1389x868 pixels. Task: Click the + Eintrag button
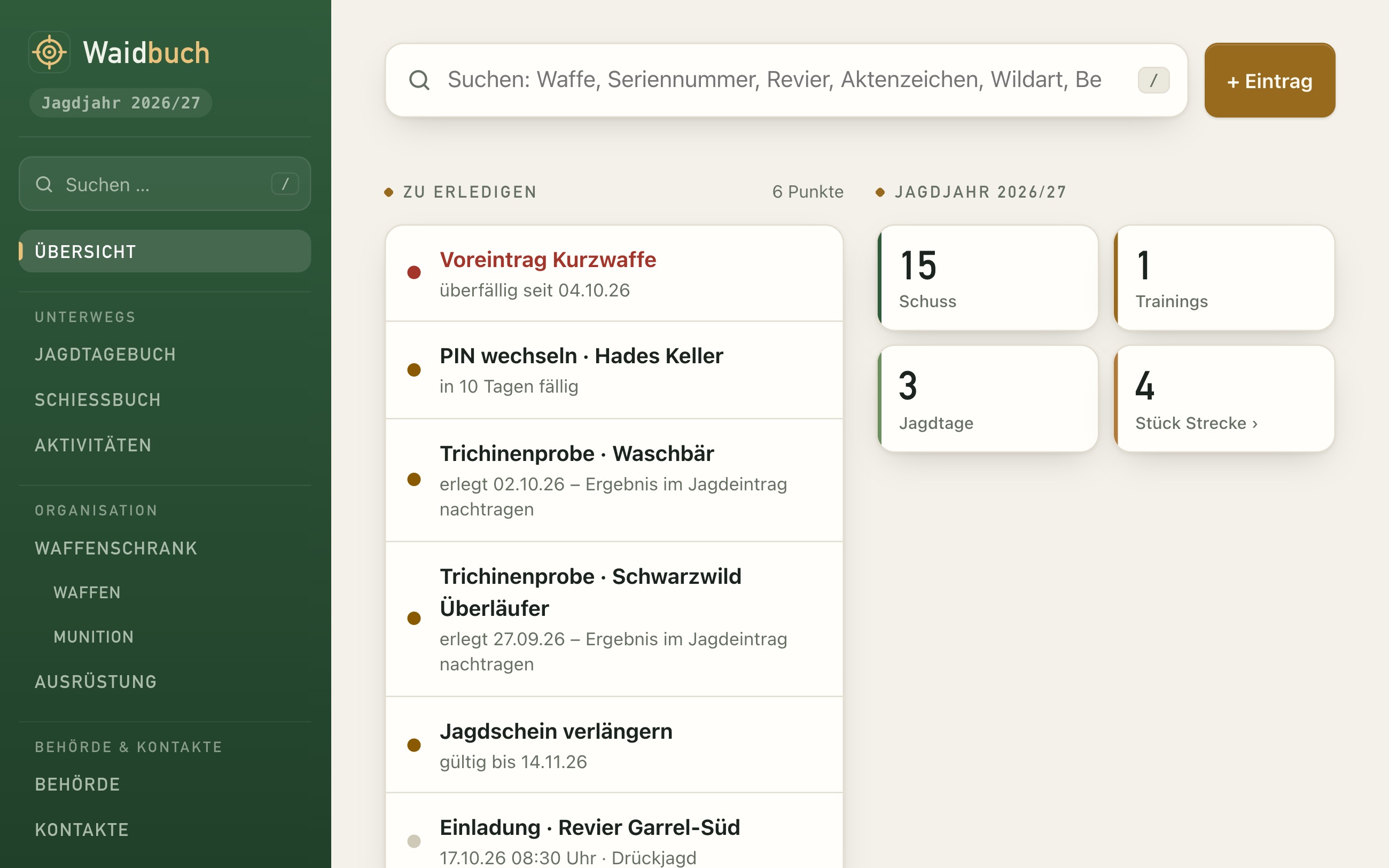coord(1270,80)
